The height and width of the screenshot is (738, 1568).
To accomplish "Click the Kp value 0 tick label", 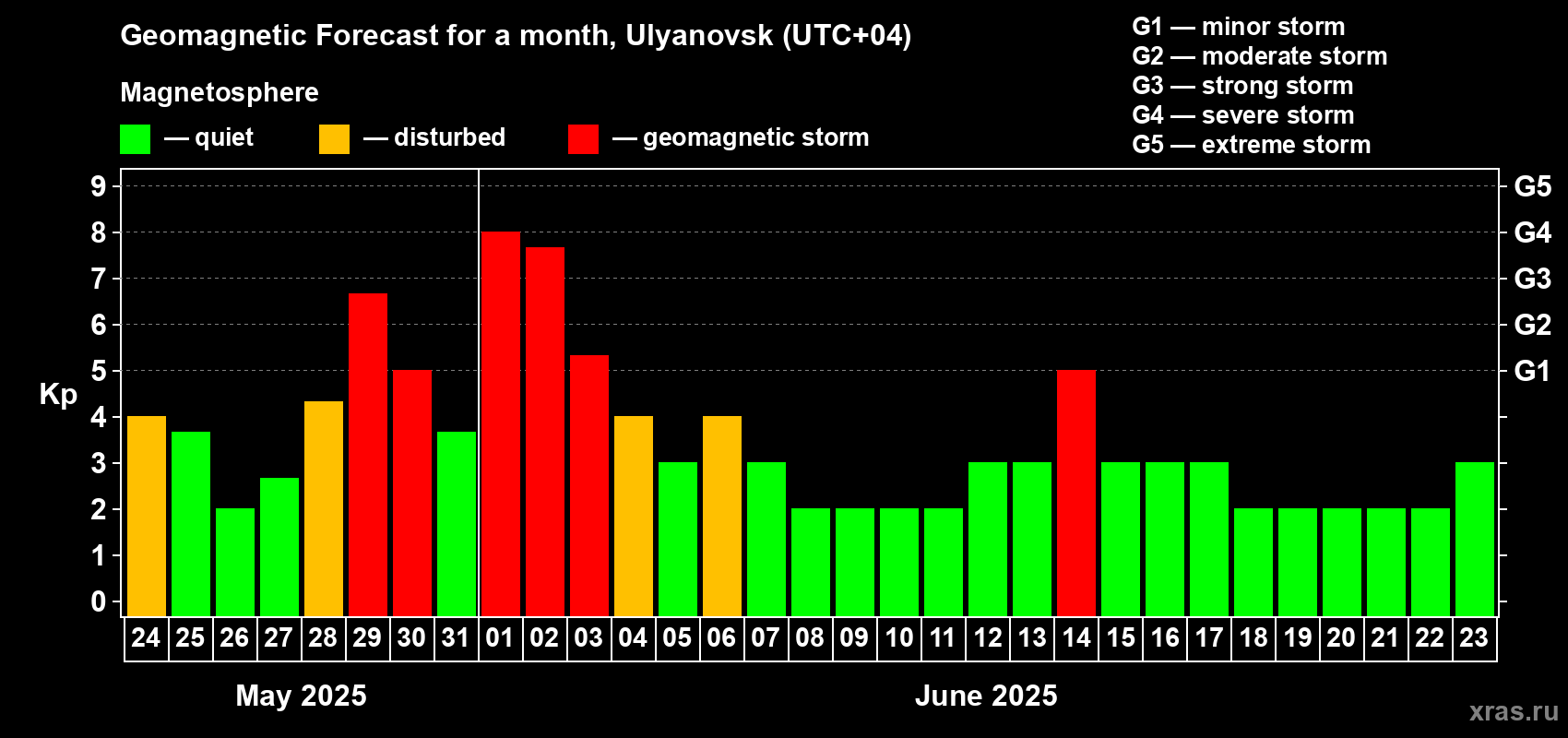I will coord(99,601).
